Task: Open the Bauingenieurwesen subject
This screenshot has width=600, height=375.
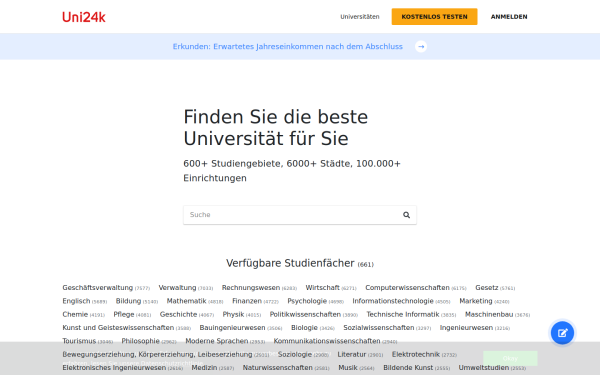Action: 232,328
